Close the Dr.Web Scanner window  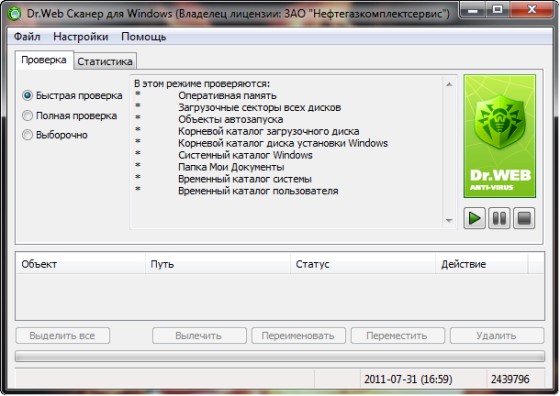tap(532, 10)
